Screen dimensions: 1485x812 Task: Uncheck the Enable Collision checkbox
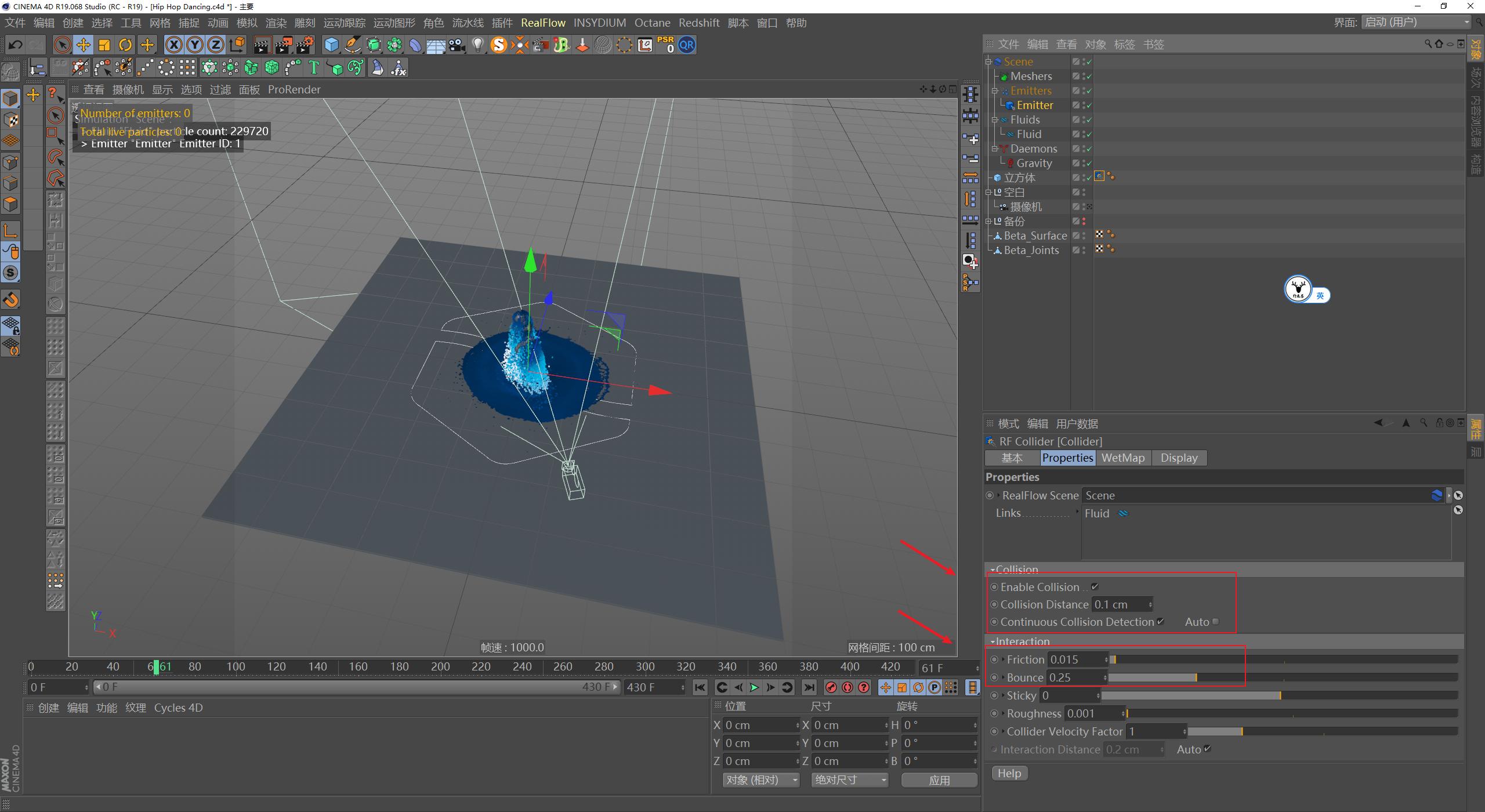click(x=1095, y=586)
